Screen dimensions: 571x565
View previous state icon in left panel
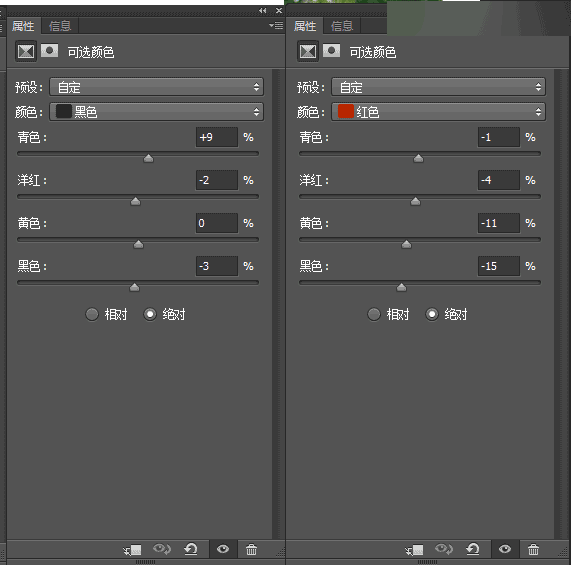162,549
